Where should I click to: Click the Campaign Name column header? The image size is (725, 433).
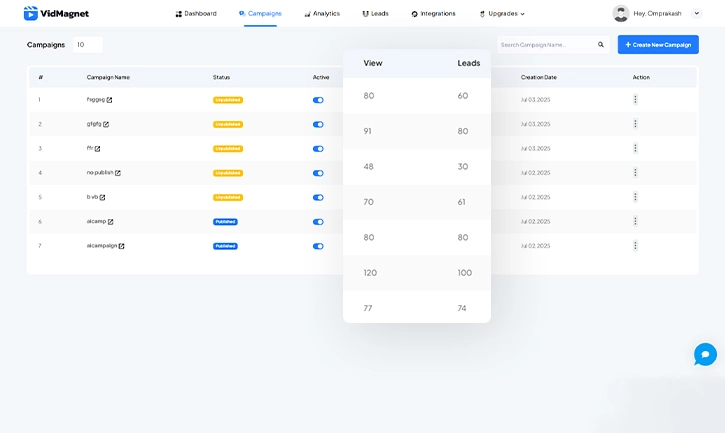point(108,77)
